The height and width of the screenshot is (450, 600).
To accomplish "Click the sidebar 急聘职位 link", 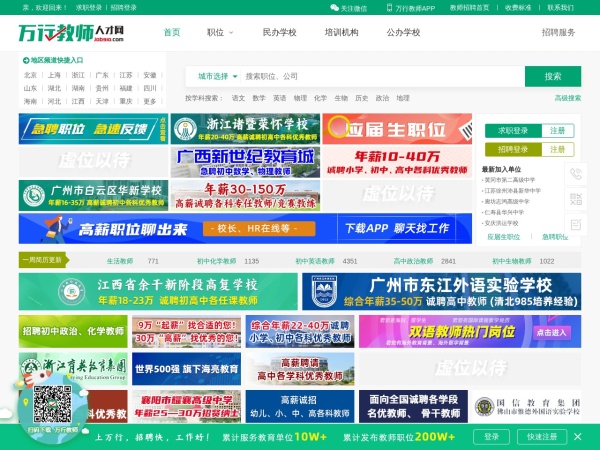I will 555,237.
